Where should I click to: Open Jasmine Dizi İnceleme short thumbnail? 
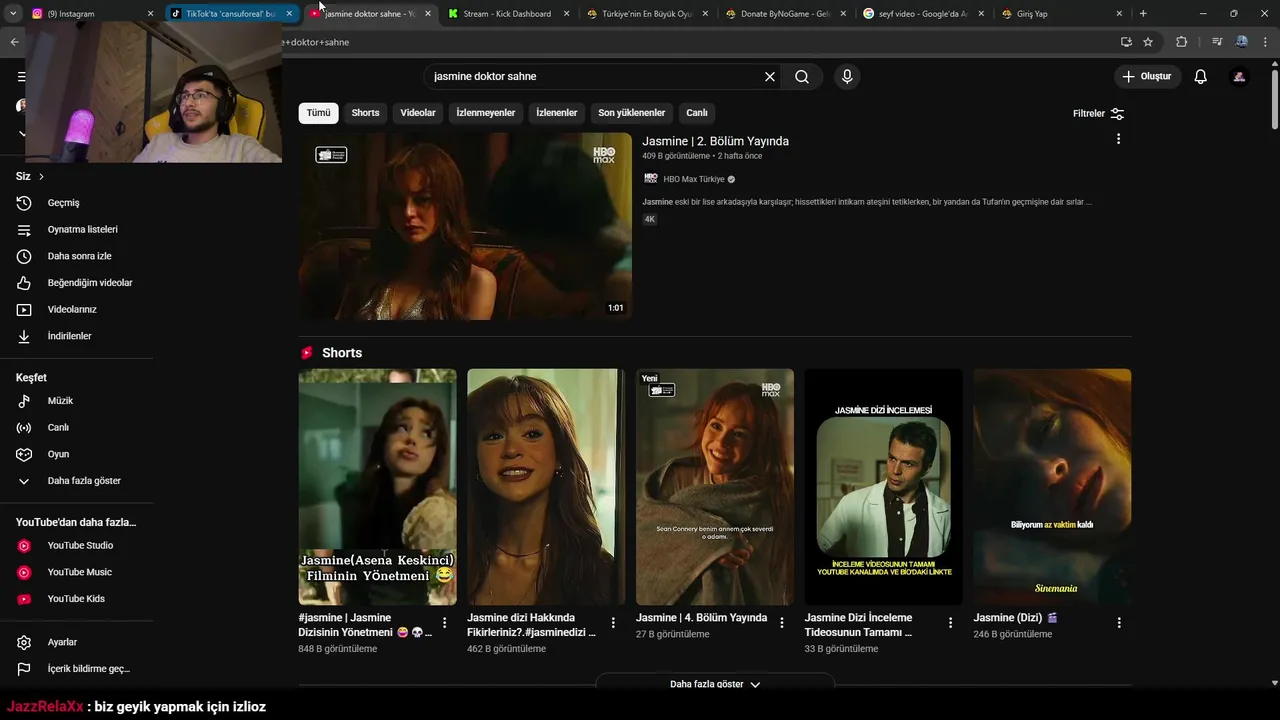coord(883,487)
